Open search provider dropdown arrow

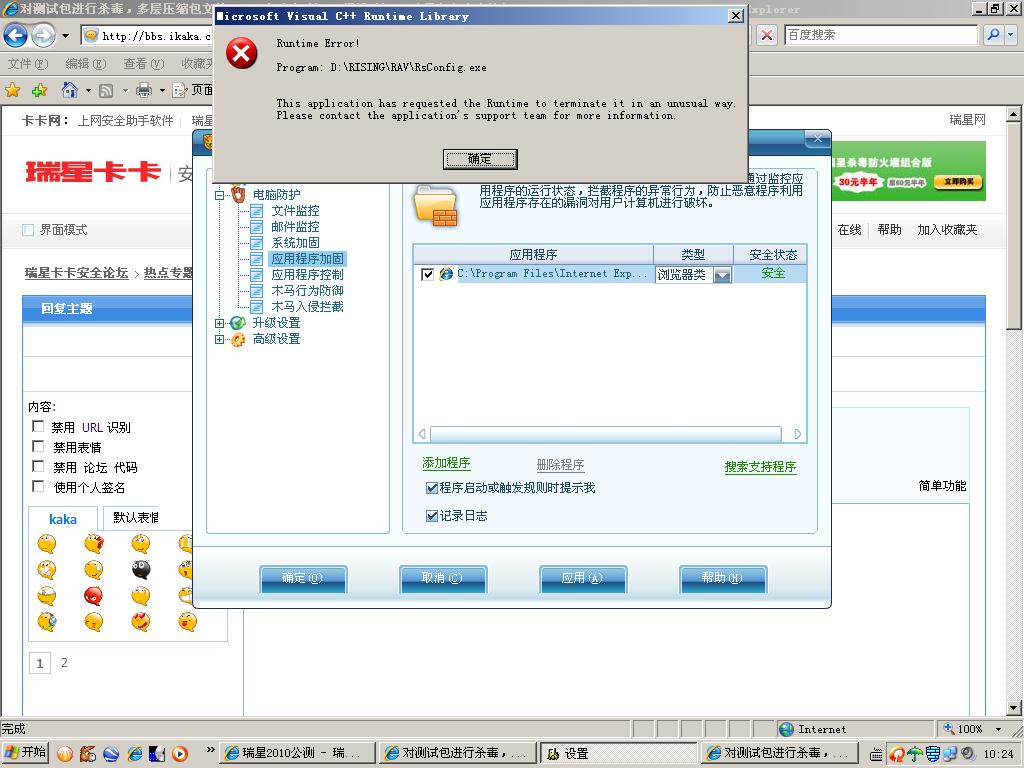[1010, 35]
